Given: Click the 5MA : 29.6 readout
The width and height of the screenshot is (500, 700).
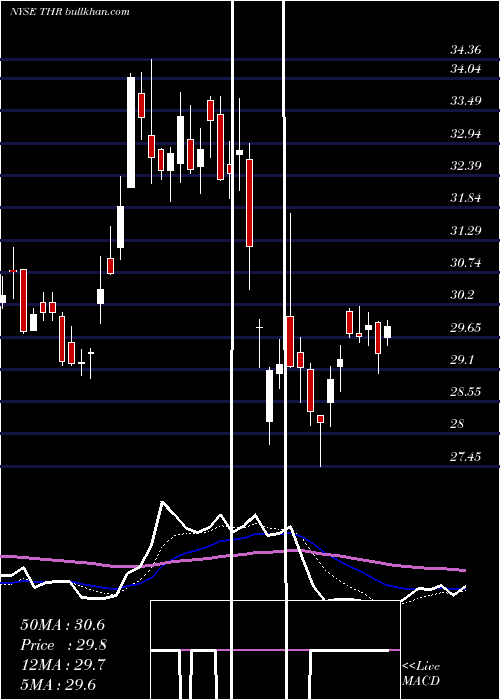Looking at the screenshot, I should [58, 685].
